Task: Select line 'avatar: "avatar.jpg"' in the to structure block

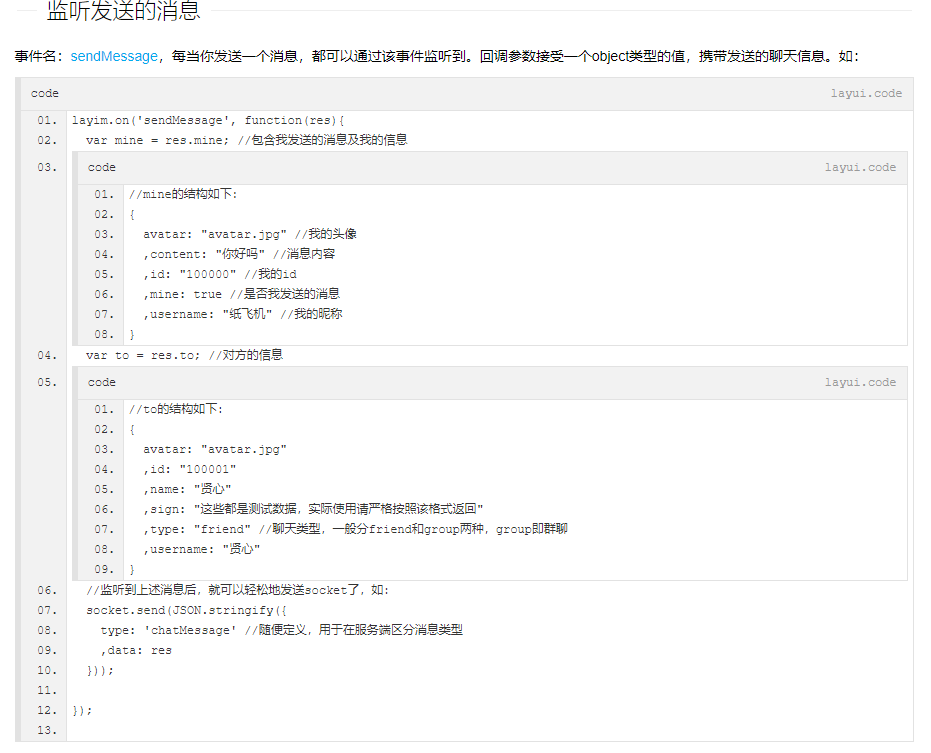Action: tap(214, 450)
